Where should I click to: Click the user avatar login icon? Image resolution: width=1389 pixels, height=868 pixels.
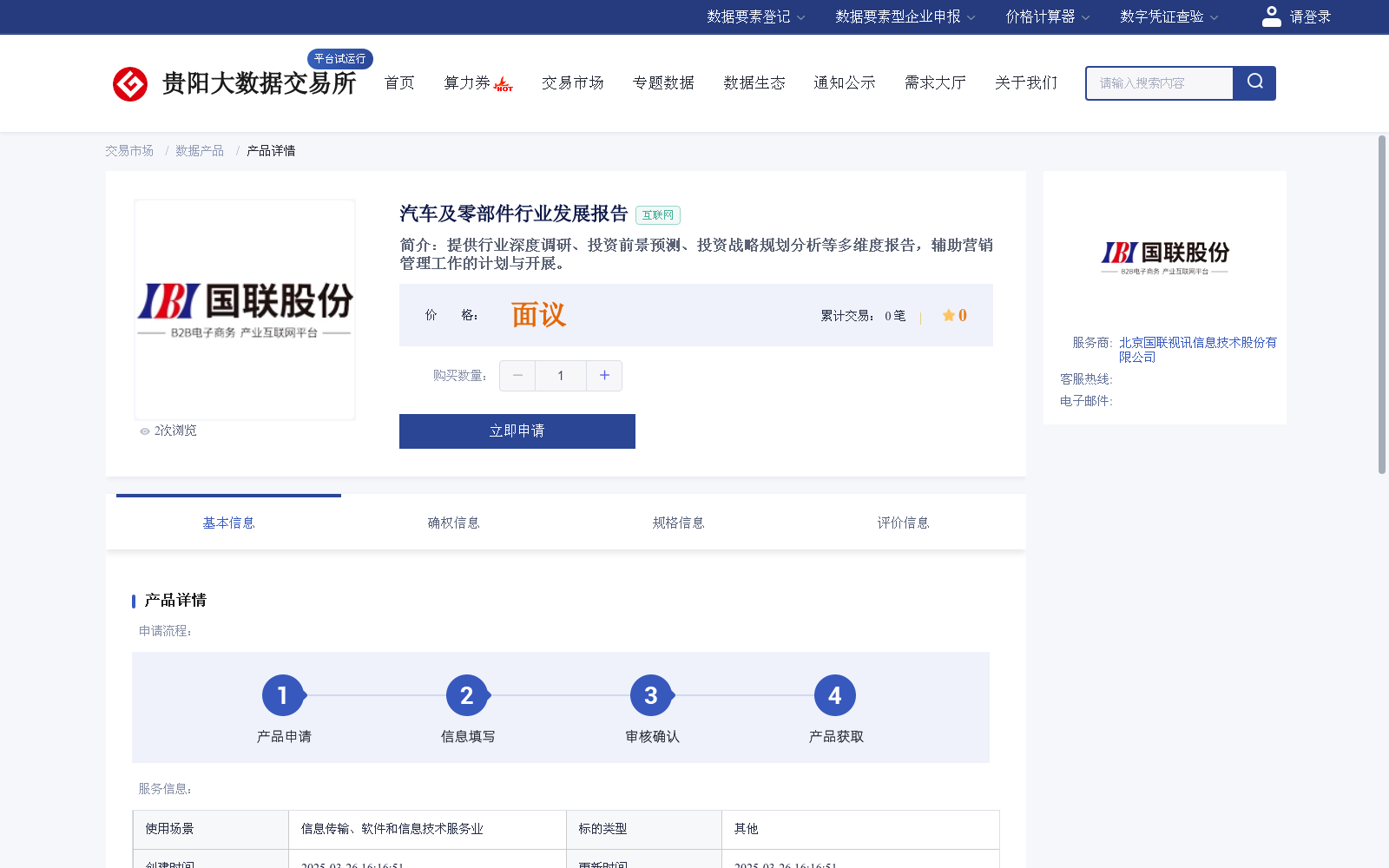(x=1271, y=16)
